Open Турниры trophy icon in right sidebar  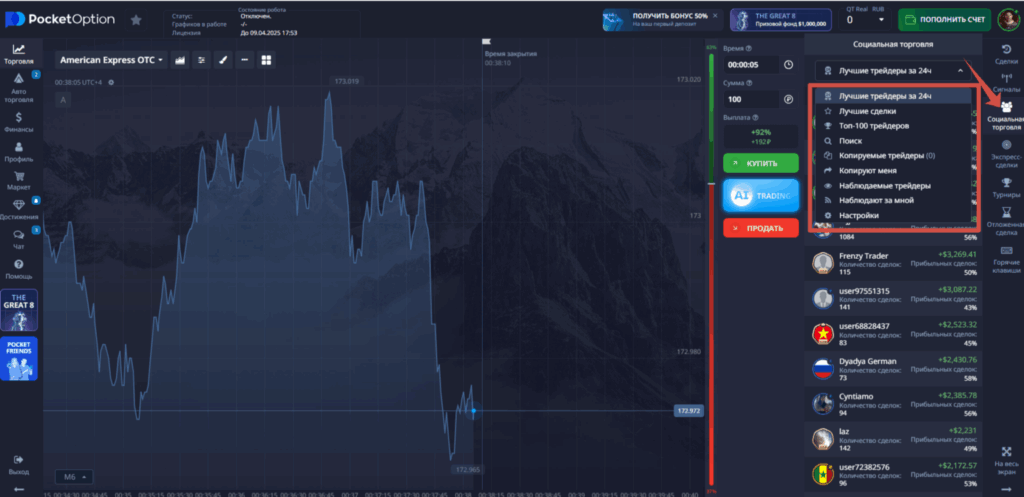(1006, 187)
